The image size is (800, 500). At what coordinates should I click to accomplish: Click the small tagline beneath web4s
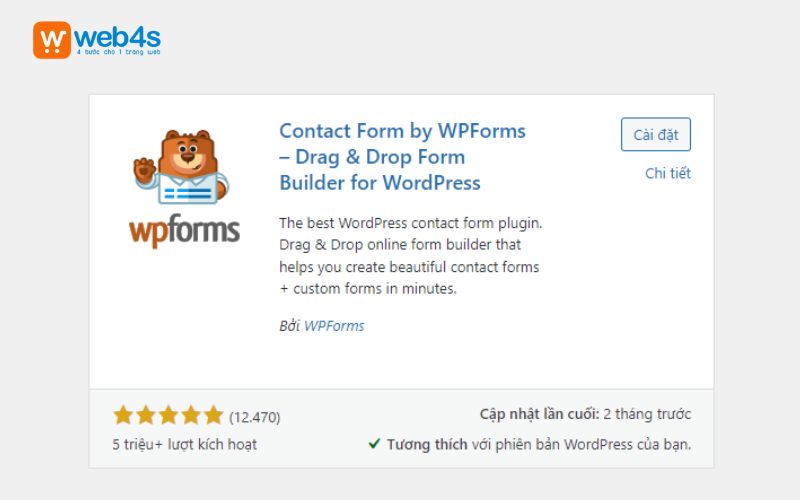pos(117,54)
